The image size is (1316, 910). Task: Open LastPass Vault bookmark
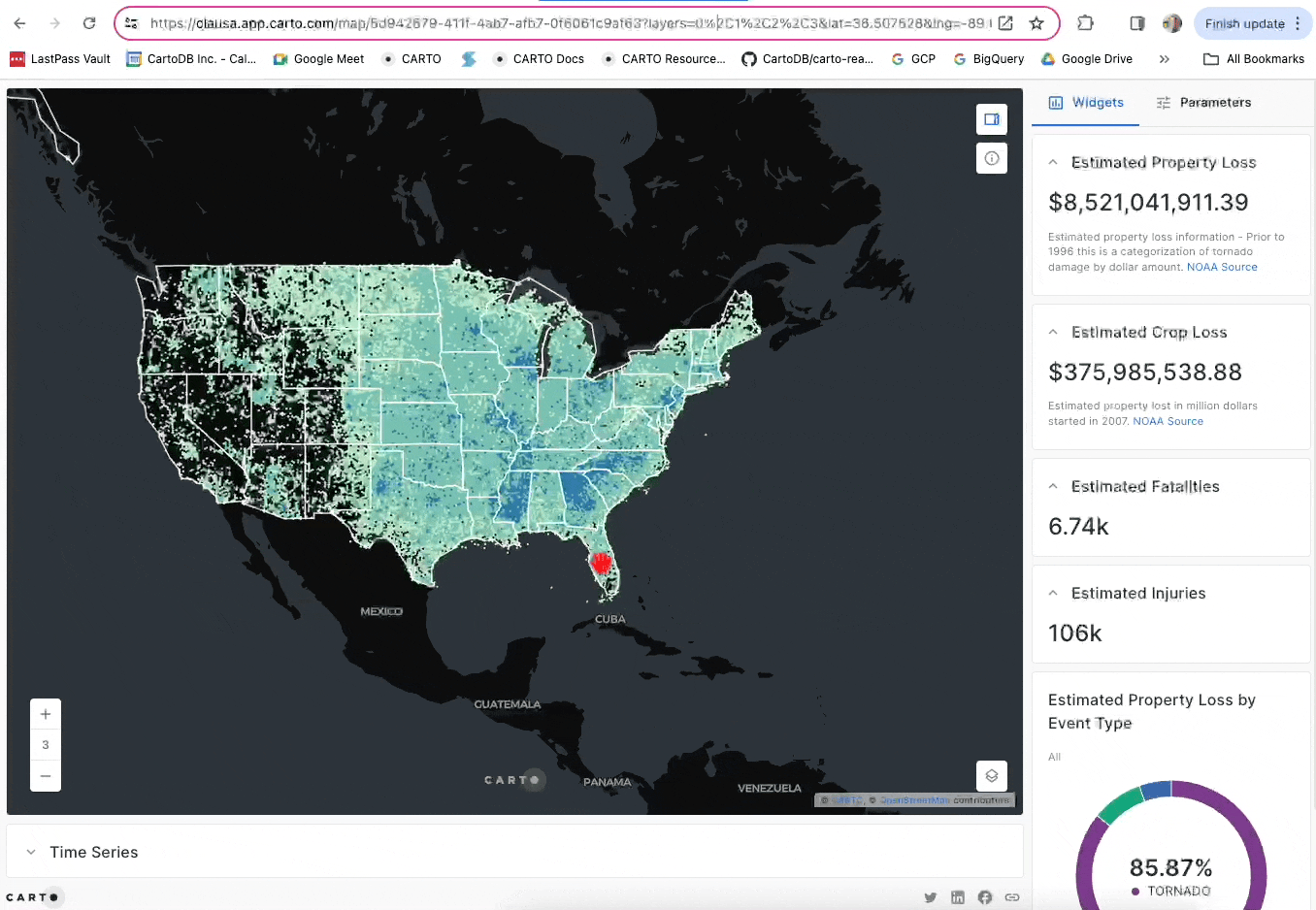click(60, 59)
